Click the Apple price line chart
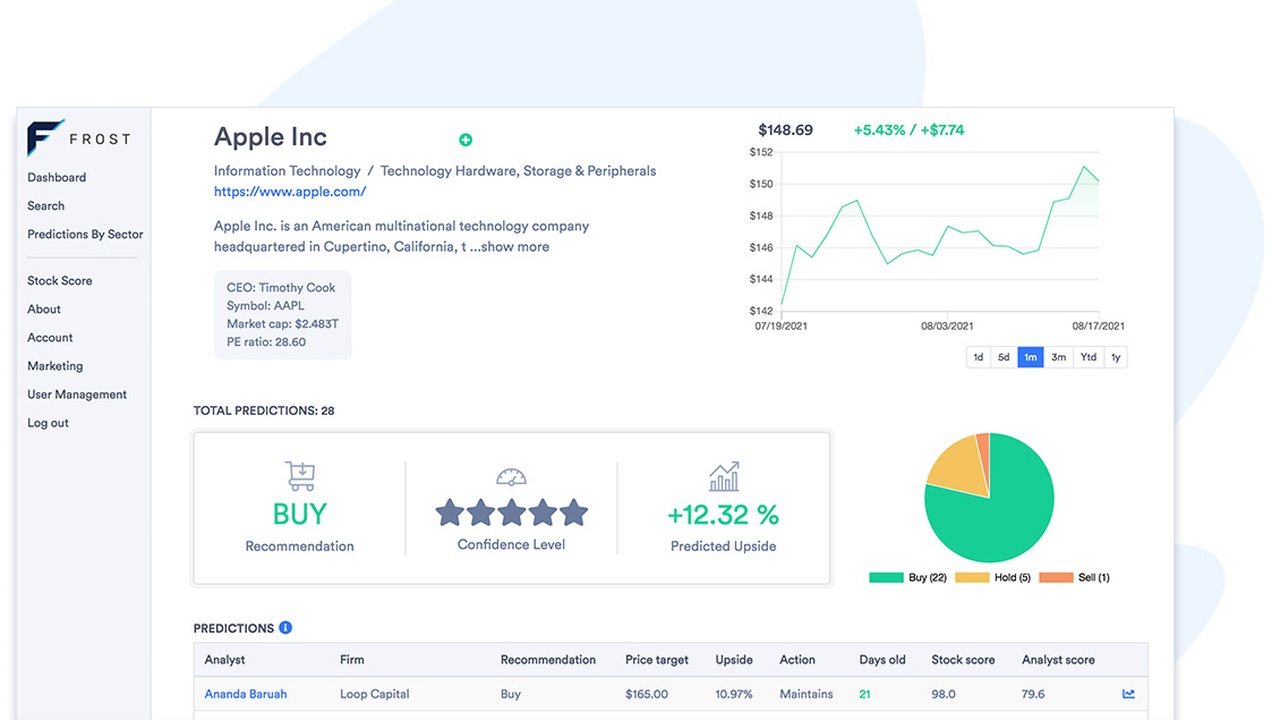 click(x=940, y=235)
